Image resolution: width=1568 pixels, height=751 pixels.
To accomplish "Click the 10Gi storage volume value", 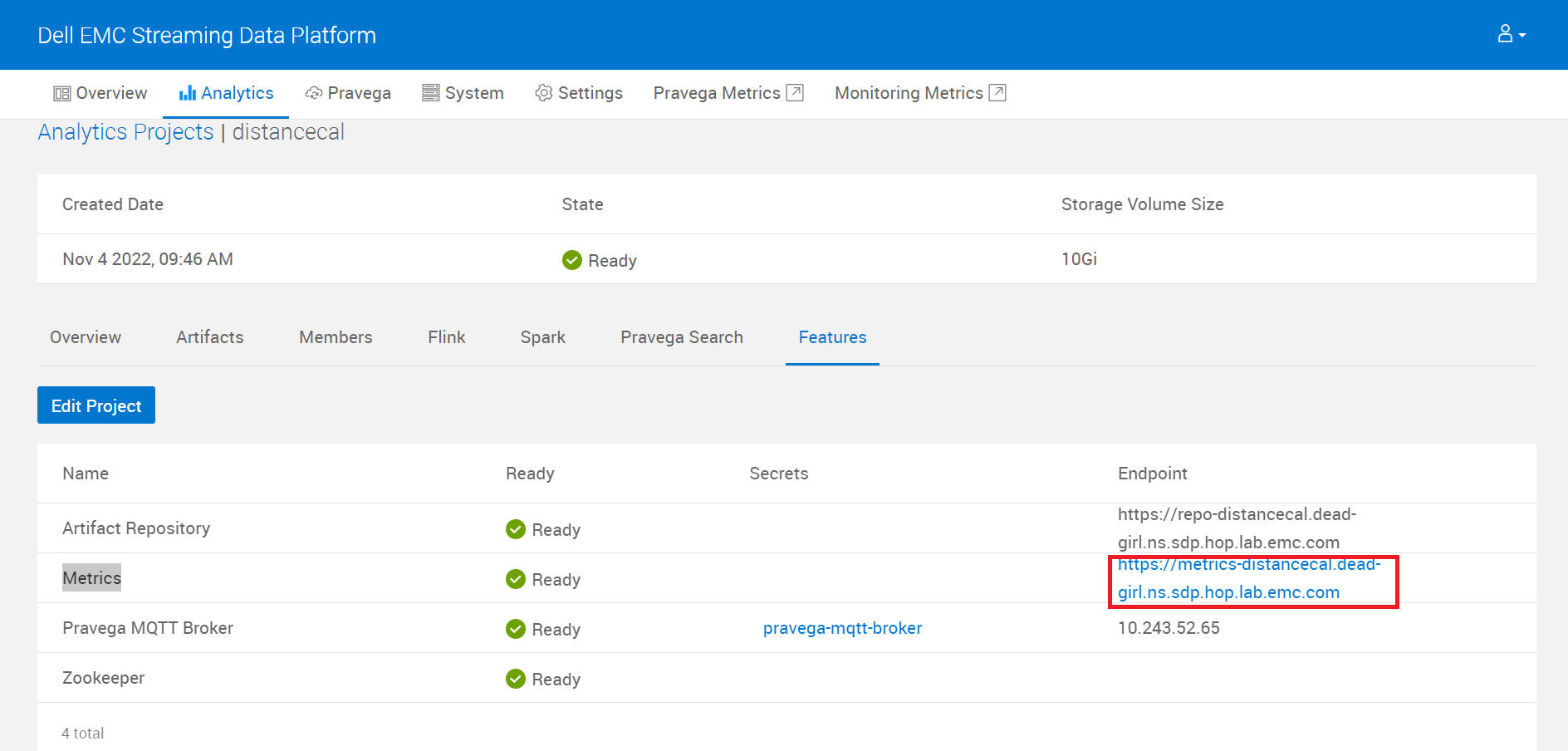I will (x=1079, y=259).
